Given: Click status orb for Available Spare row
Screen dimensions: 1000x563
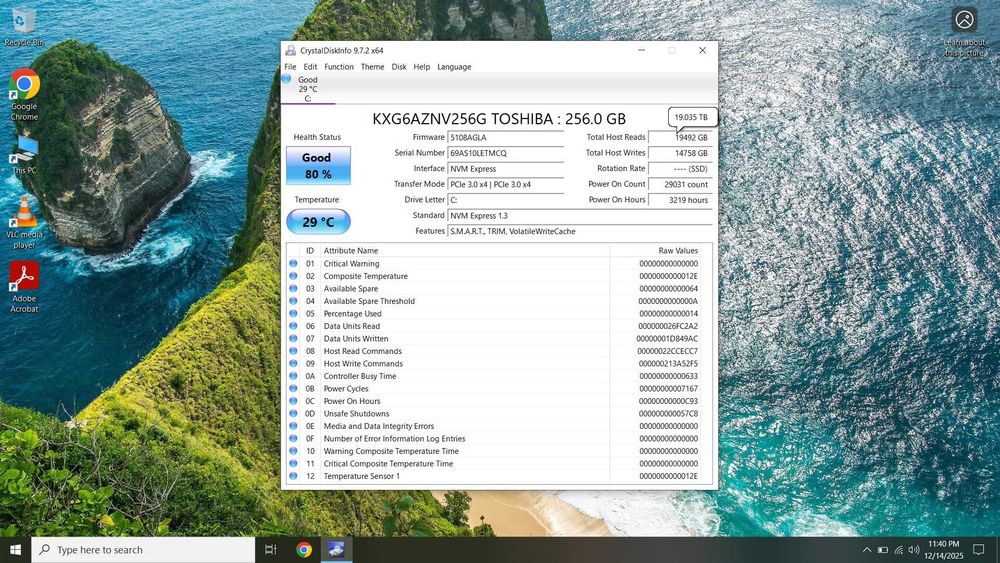Looking at the screenshot, I should [x=293, y=288].
